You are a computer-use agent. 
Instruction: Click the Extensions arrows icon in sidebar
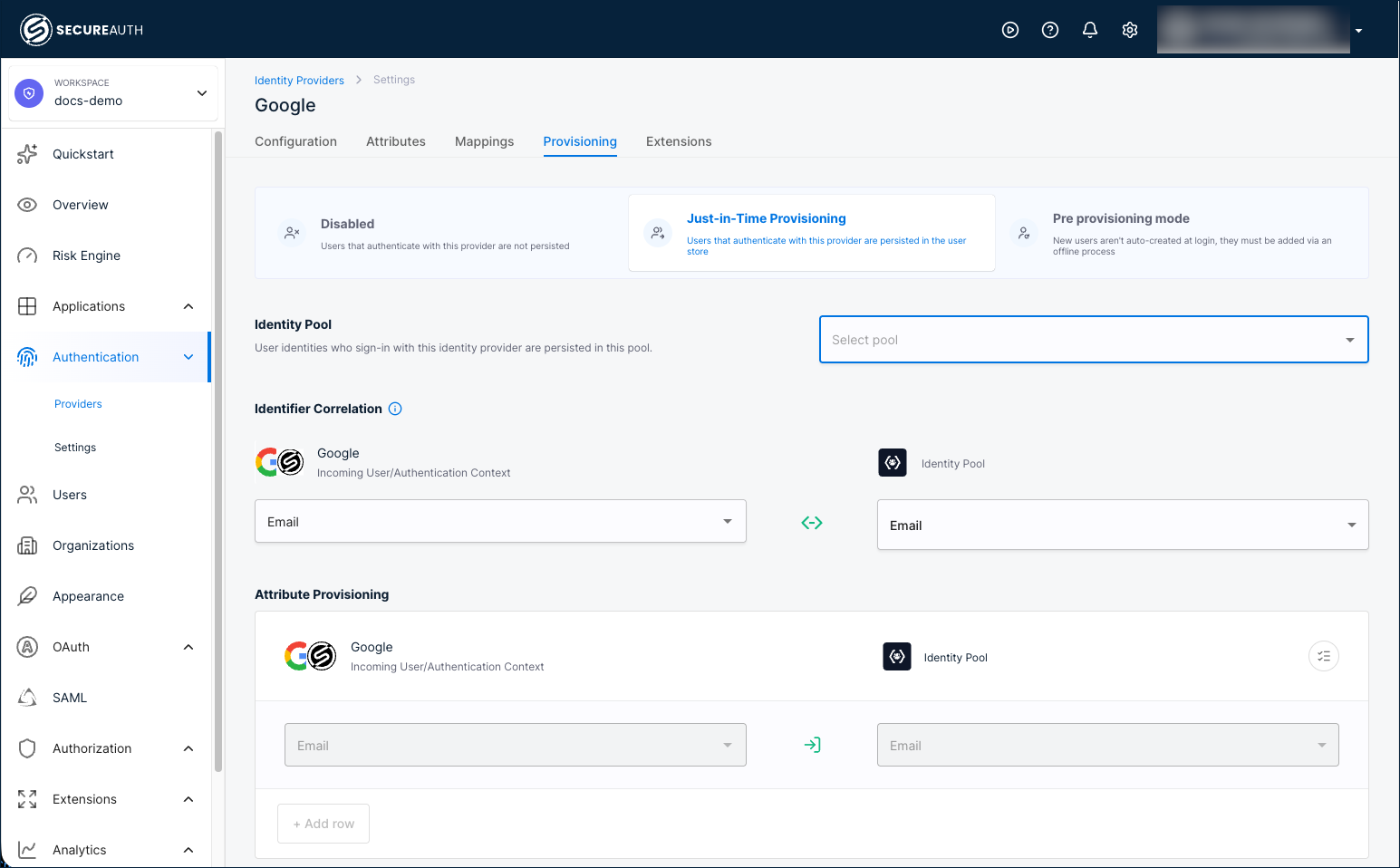(x=27, y=799)
